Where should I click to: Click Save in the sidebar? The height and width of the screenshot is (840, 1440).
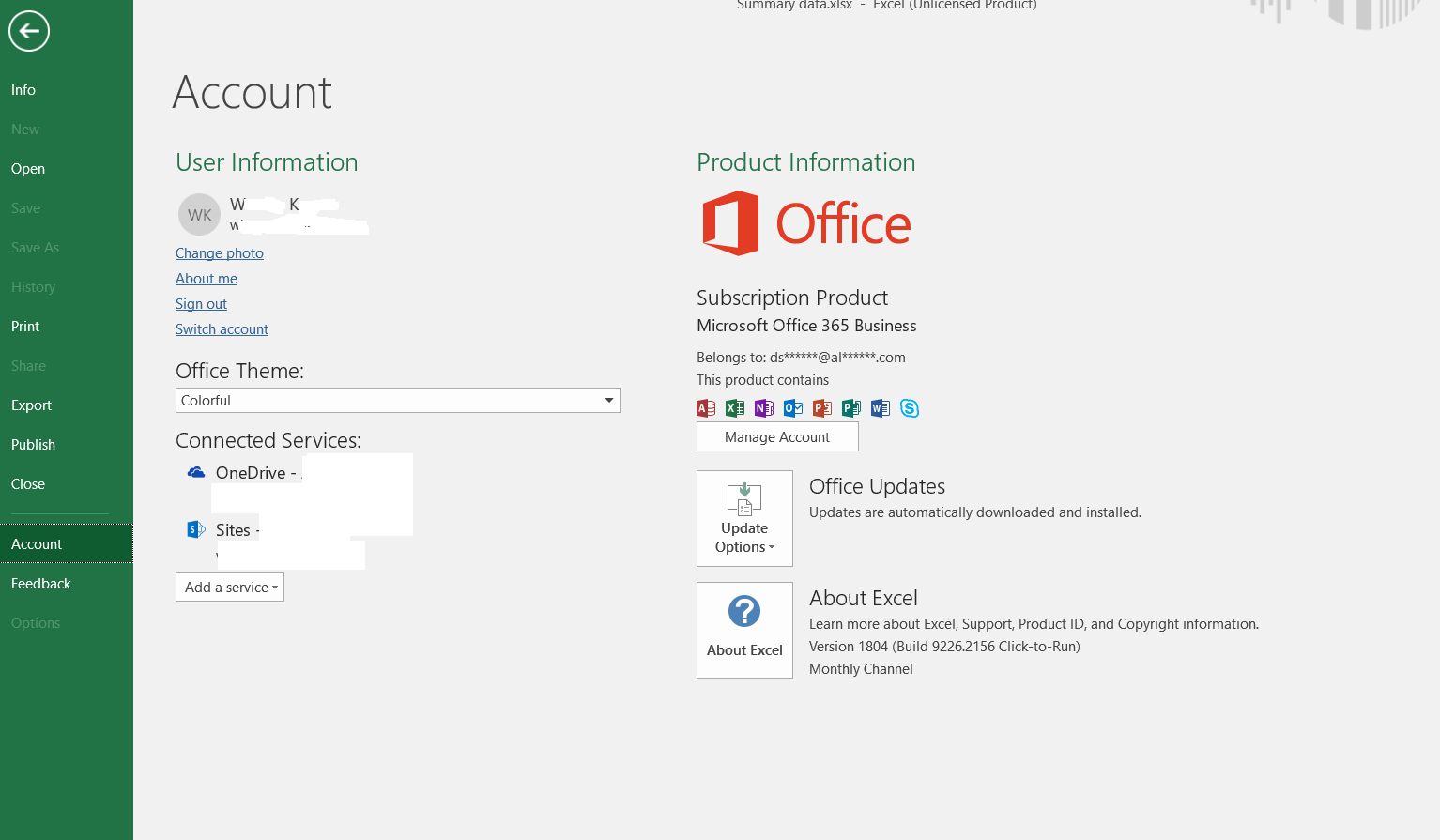tap(67, 208)
